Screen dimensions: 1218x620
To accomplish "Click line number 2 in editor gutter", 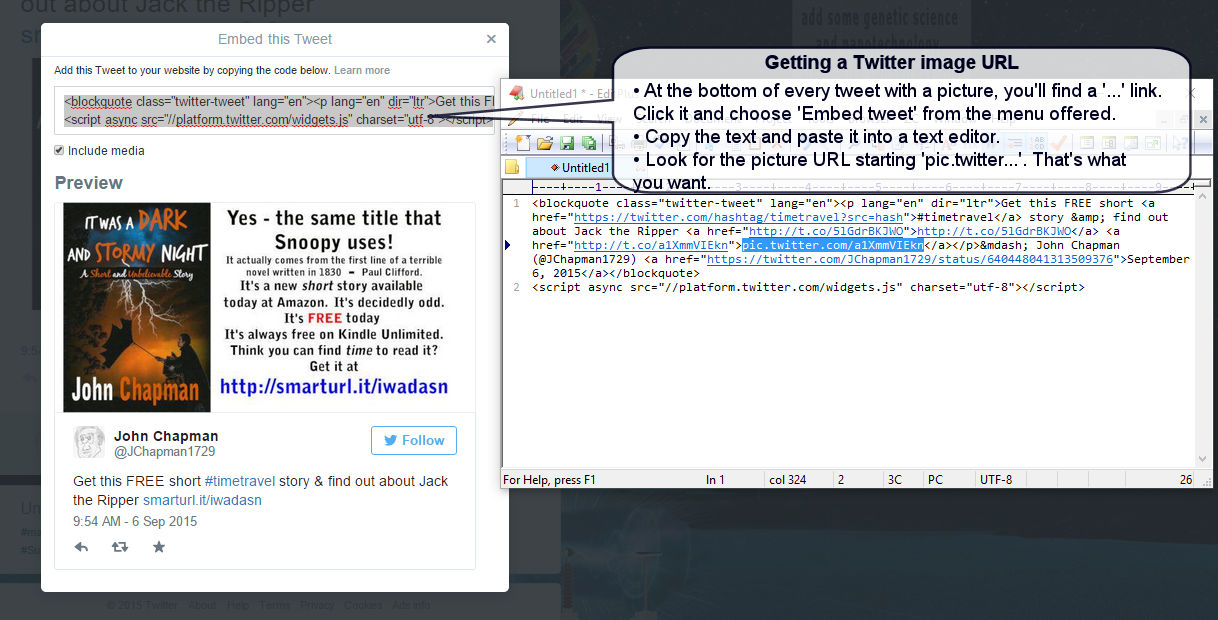I will pos(517,287).
